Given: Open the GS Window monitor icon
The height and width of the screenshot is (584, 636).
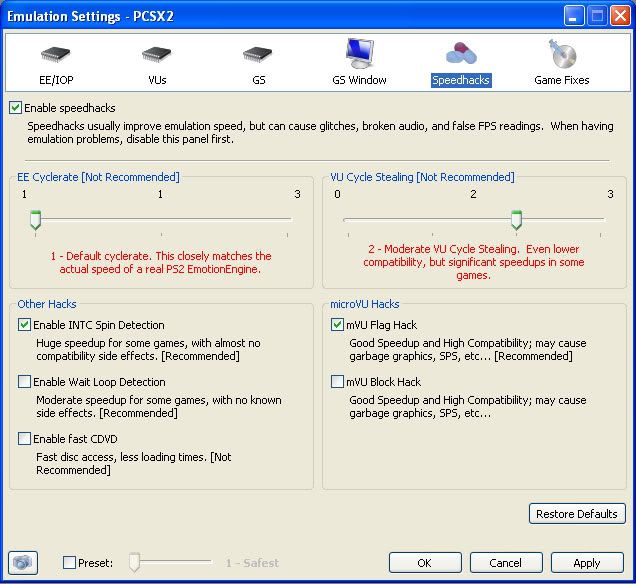Looking at the screenshot, I should click(x=359, y=53).
